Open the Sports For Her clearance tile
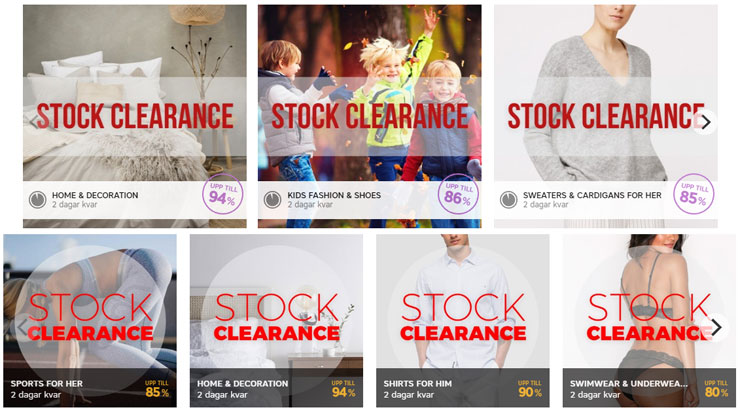This screenshot has height=414, width=740. [x=90, y=321]
